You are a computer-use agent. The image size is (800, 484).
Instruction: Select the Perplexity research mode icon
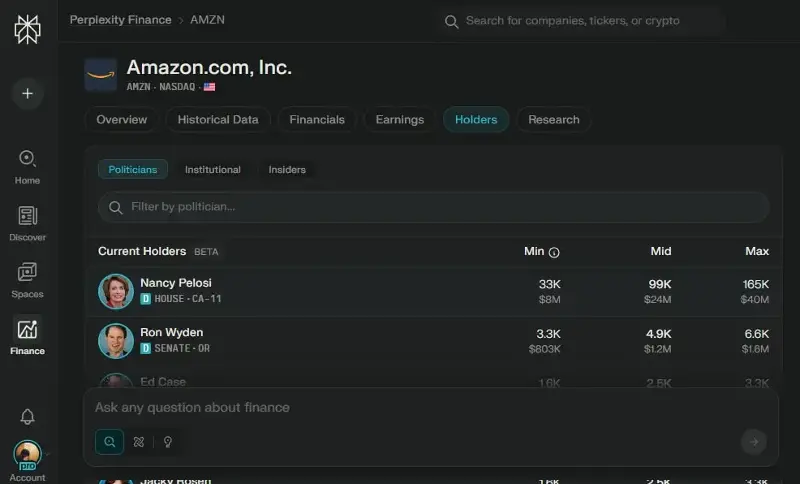pyautogui.click(x=139, y=442)
